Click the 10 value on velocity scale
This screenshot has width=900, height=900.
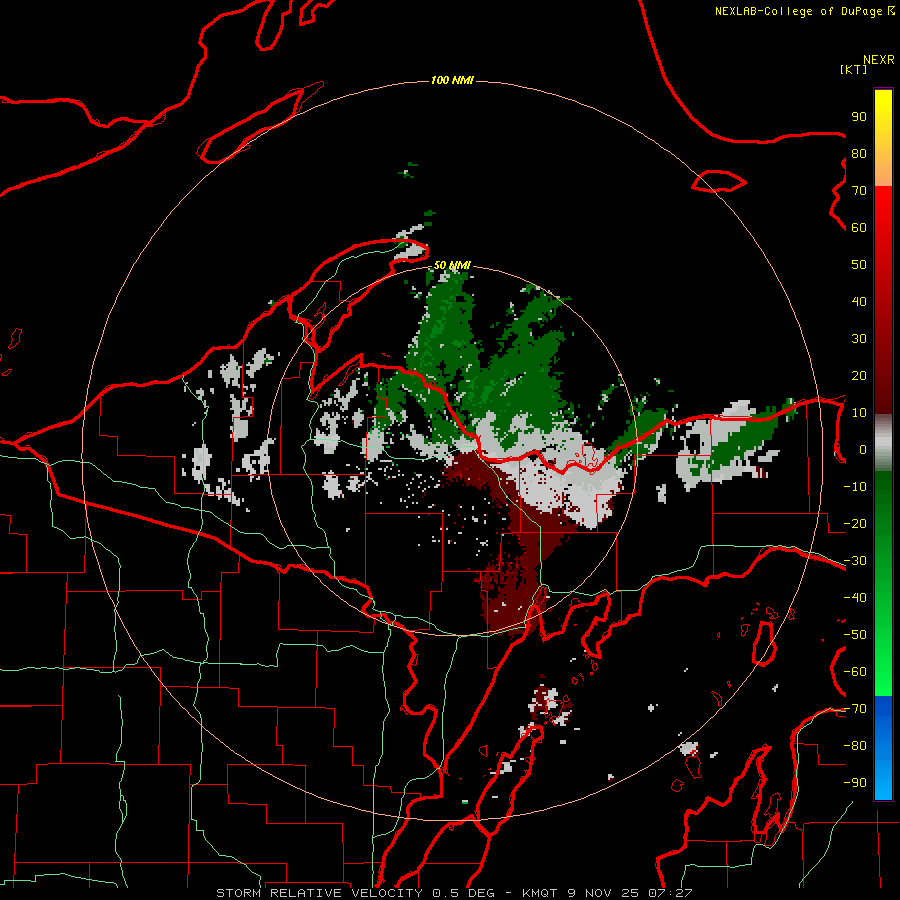click(859, 413)
